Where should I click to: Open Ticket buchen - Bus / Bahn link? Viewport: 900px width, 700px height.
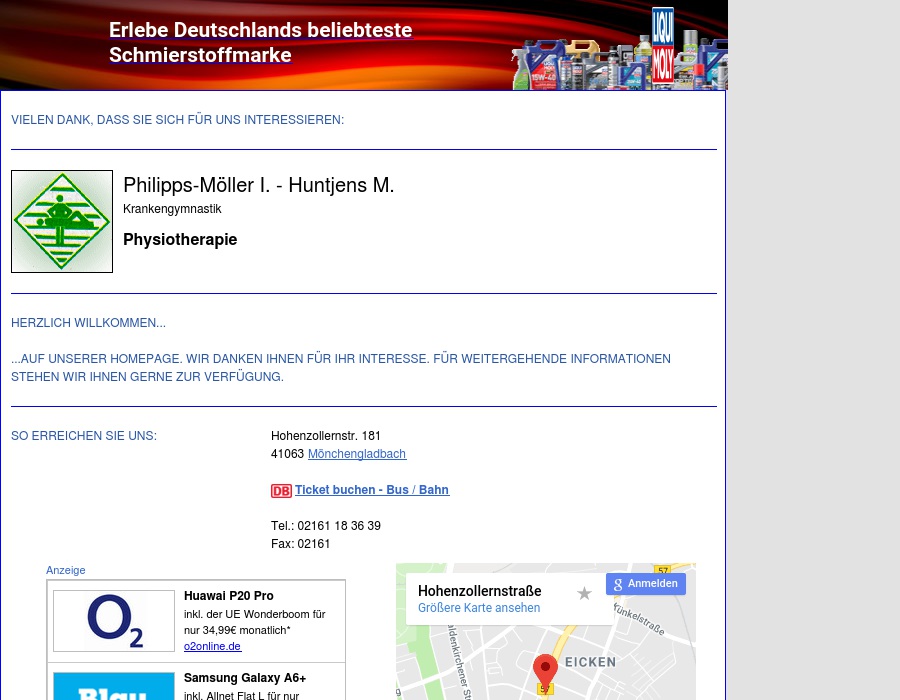372,490
